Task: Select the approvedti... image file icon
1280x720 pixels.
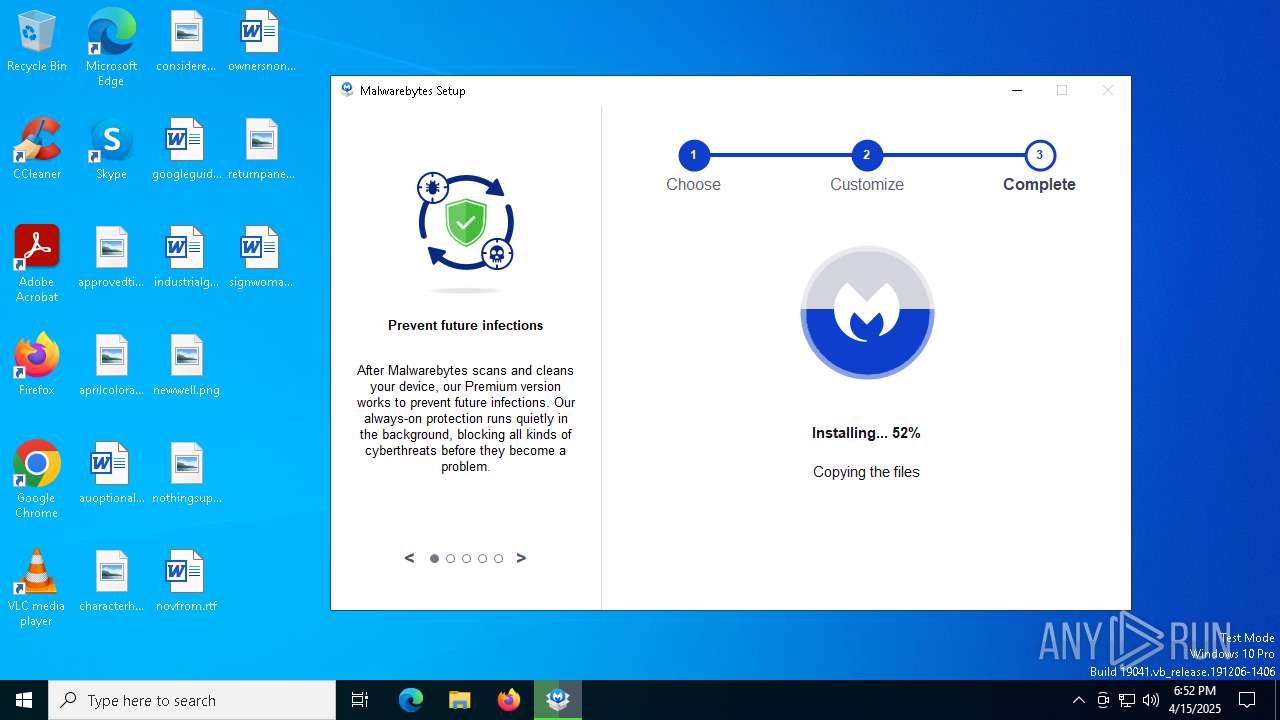Action: point(111,256)
